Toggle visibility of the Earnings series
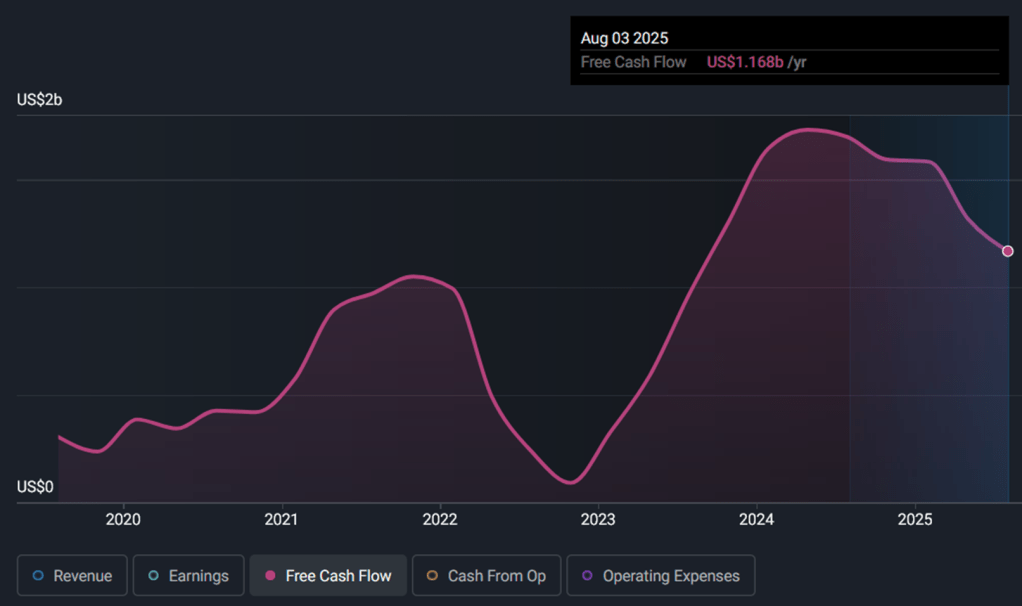 coord(188,575)
